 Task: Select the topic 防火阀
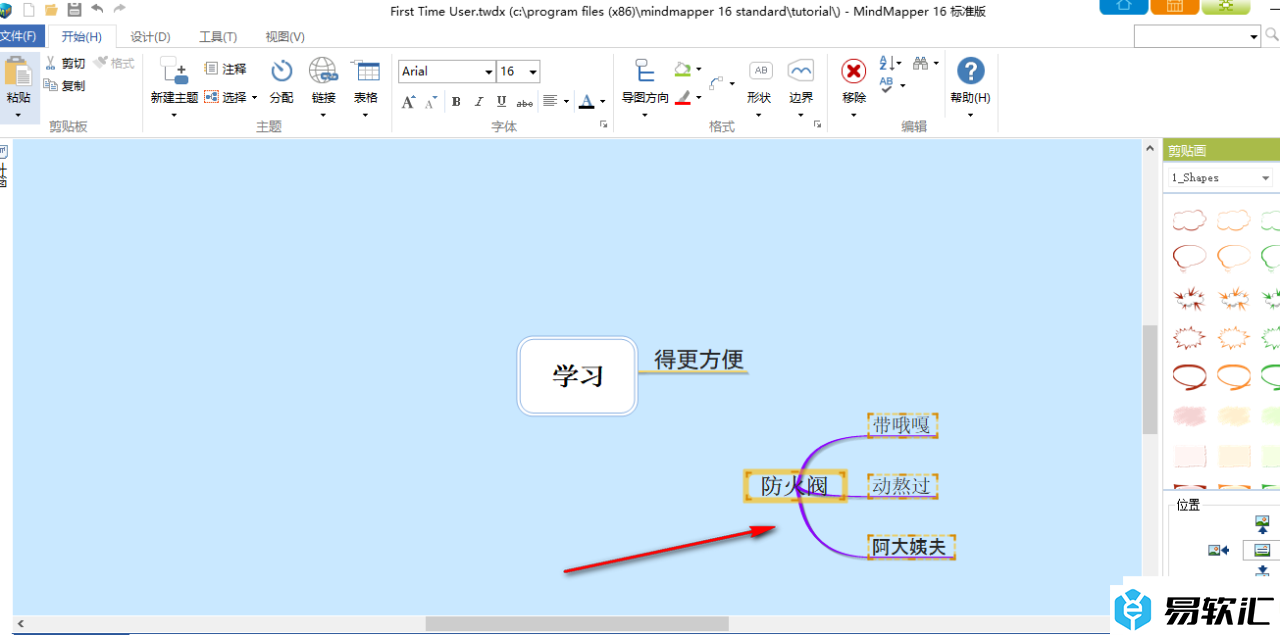click(795, 486)
